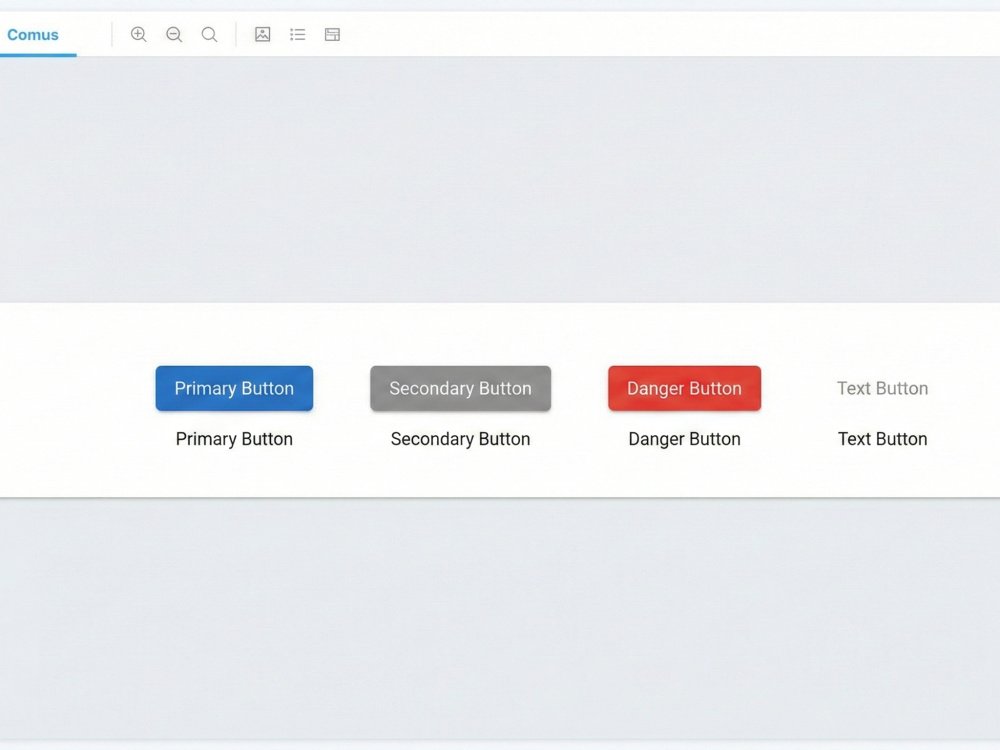Image resolution: width=1000 pixels, height=750 pixels.
Task: Click the image picture icon in toolbar
Action: (263, 34)
